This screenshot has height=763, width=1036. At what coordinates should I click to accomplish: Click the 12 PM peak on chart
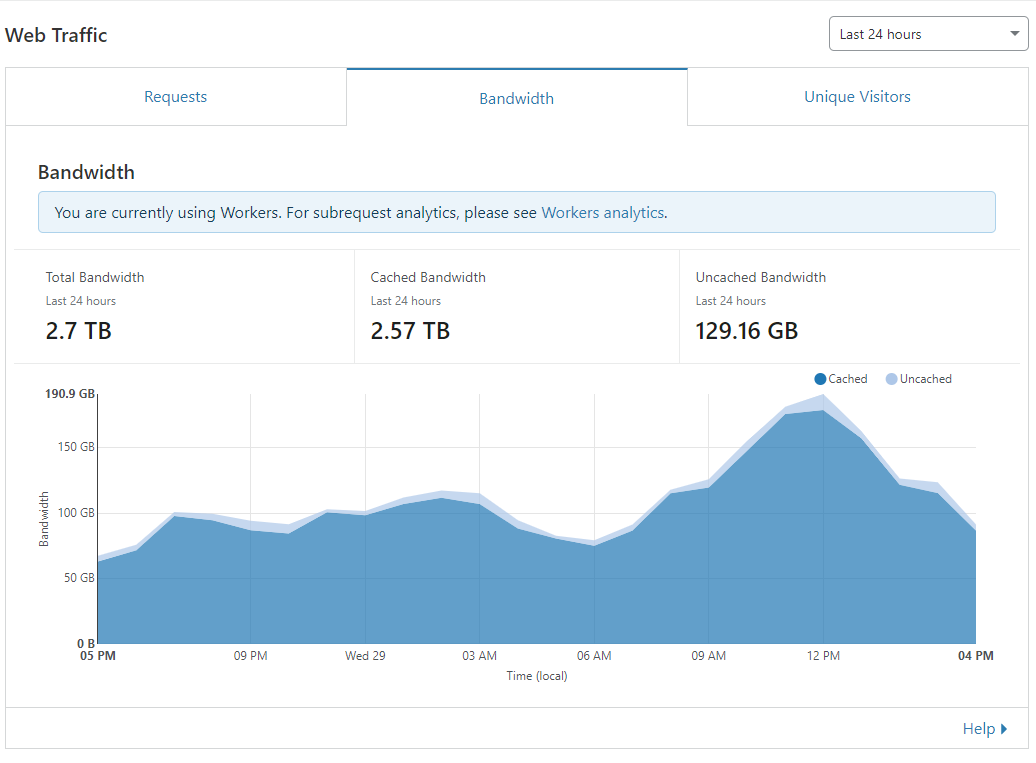tap(823, 395)
